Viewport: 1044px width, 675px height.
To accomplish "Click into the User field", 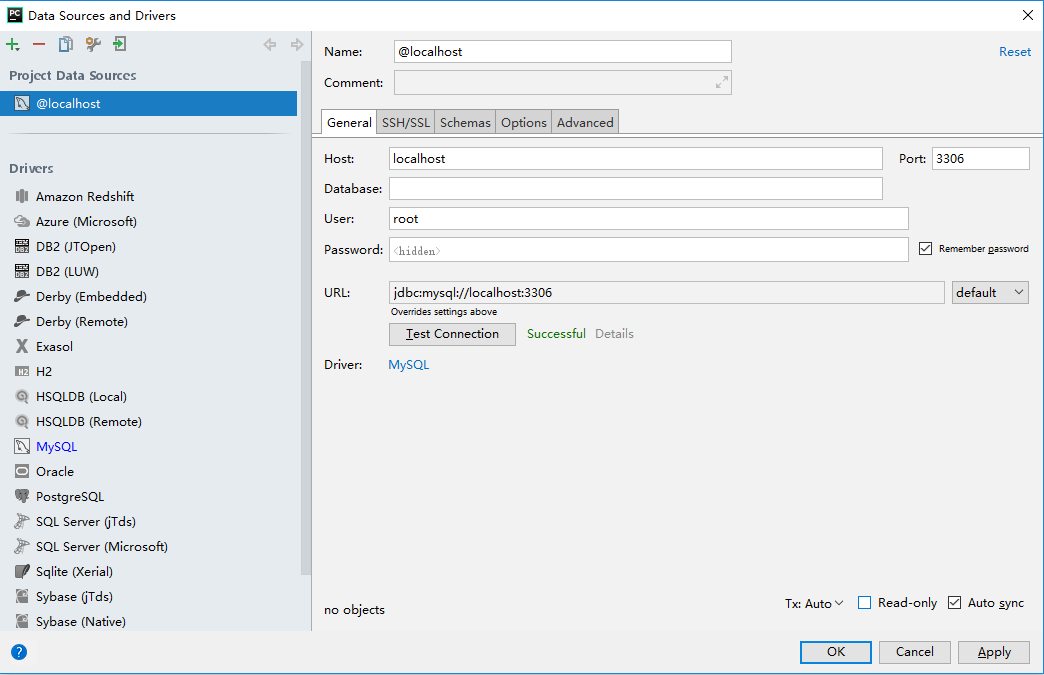I will point(649,218).
